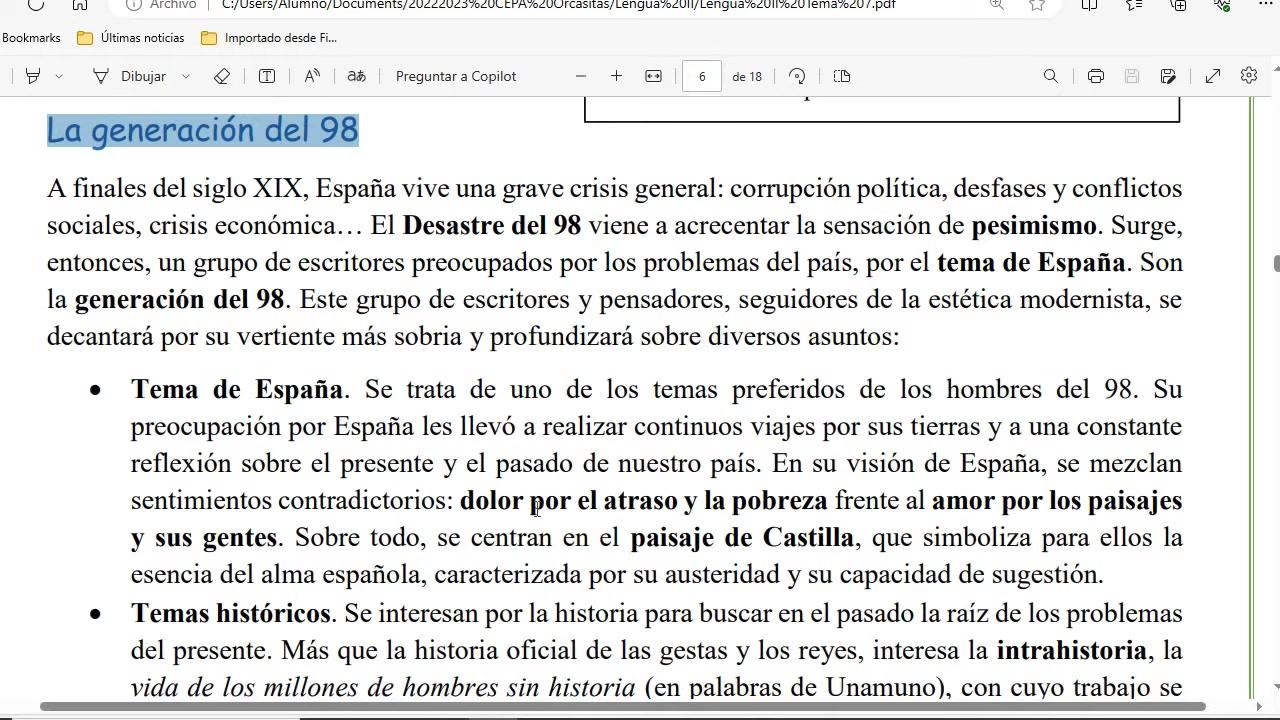Rotate the PDF page

[797, 76]
